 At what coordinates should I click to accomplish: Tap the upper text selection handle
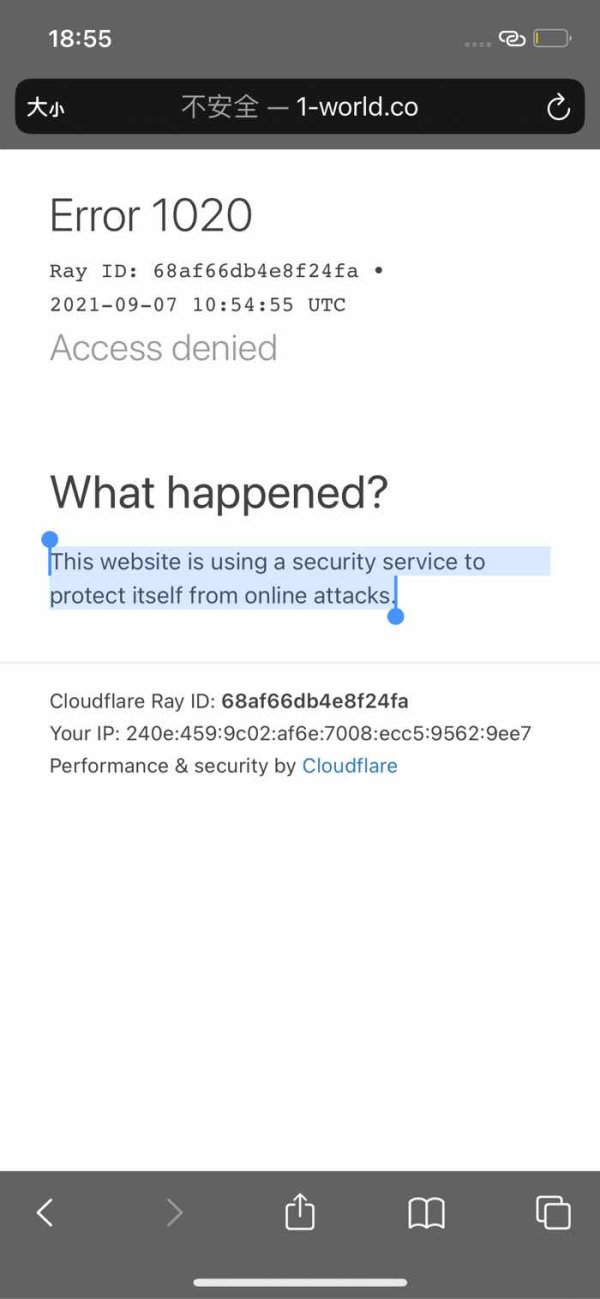click(50, 540)
